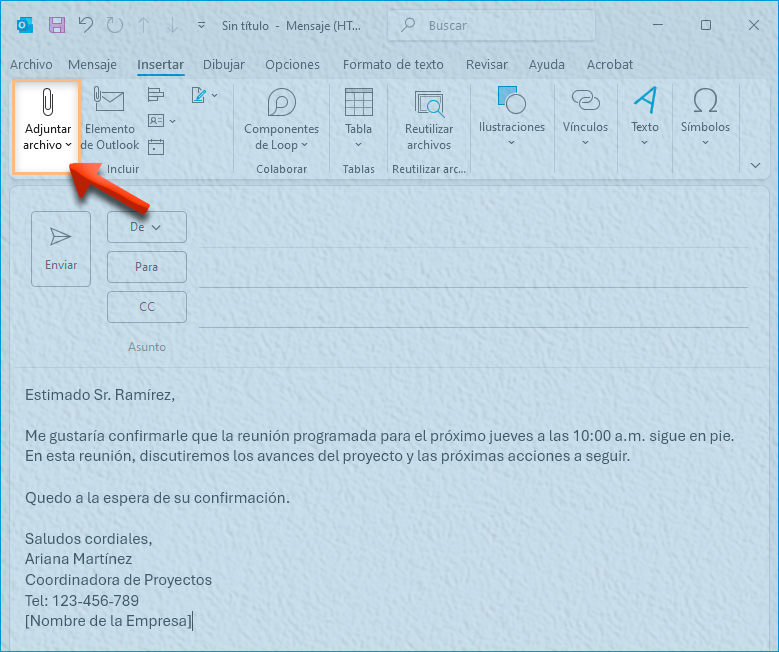Open Componentes de Loop
The image size is (779, 652).
tap(281, 118)
